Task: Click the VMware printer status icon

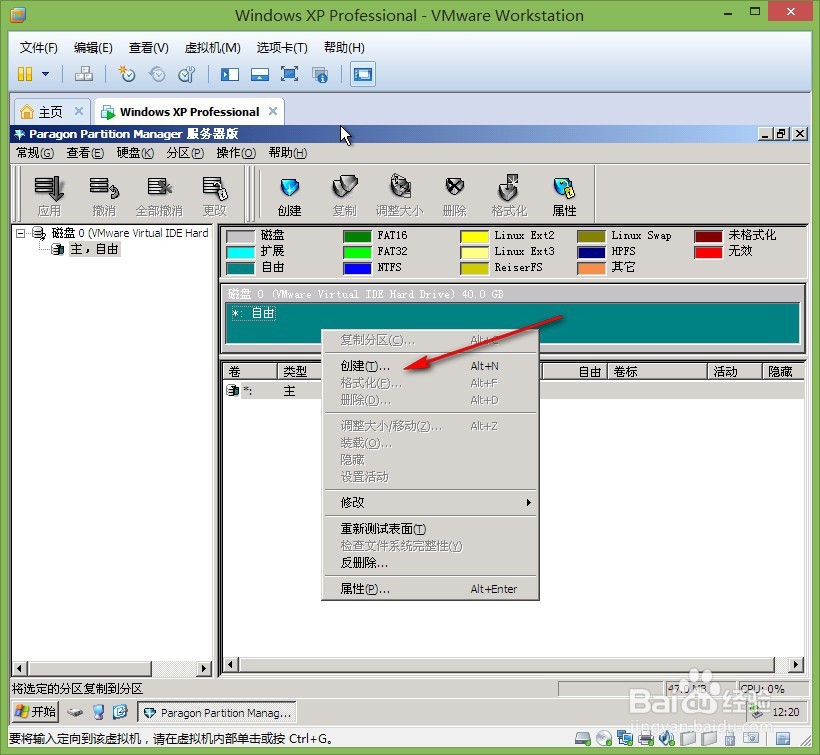Action: point(646,739)
